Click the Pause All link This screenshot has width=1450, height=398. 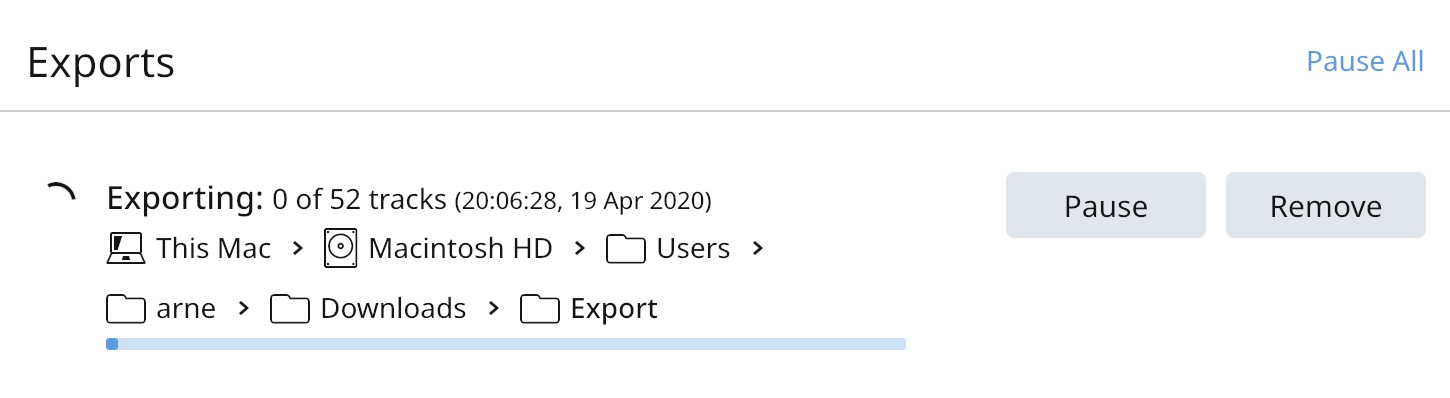pos(1364,62)
